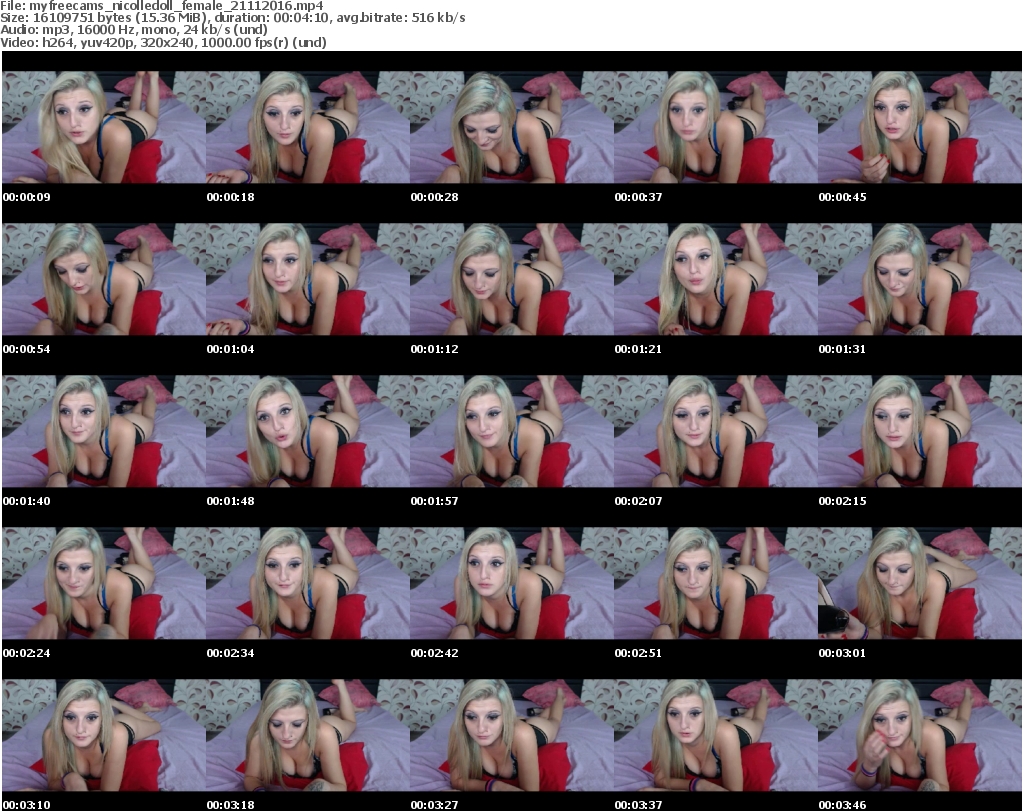
Task: Open the frame above 00:01:31
Action: click(920, 279)
